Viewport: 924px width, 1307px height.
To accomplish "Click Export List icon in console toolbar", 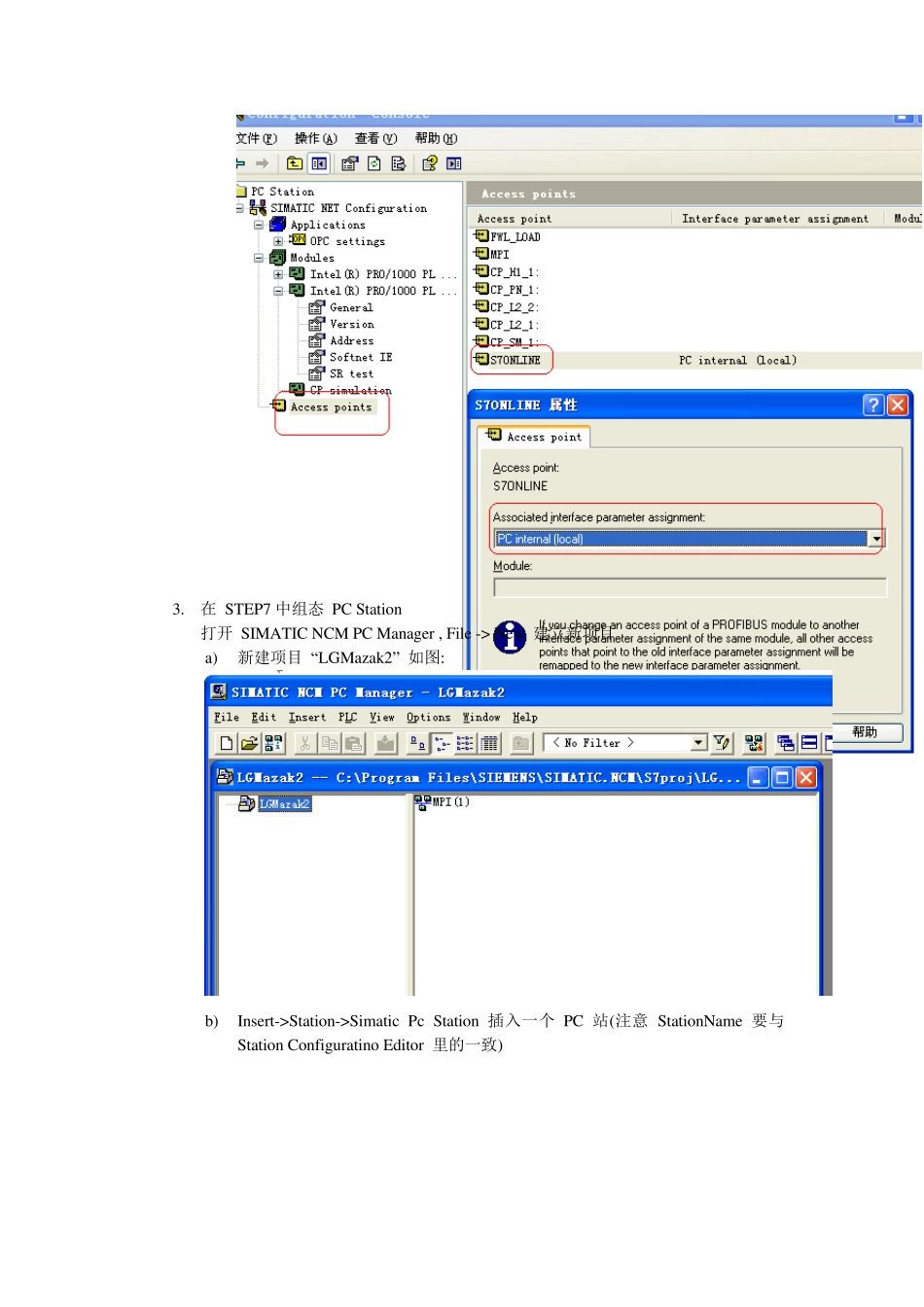I will (x=399, y=163).
